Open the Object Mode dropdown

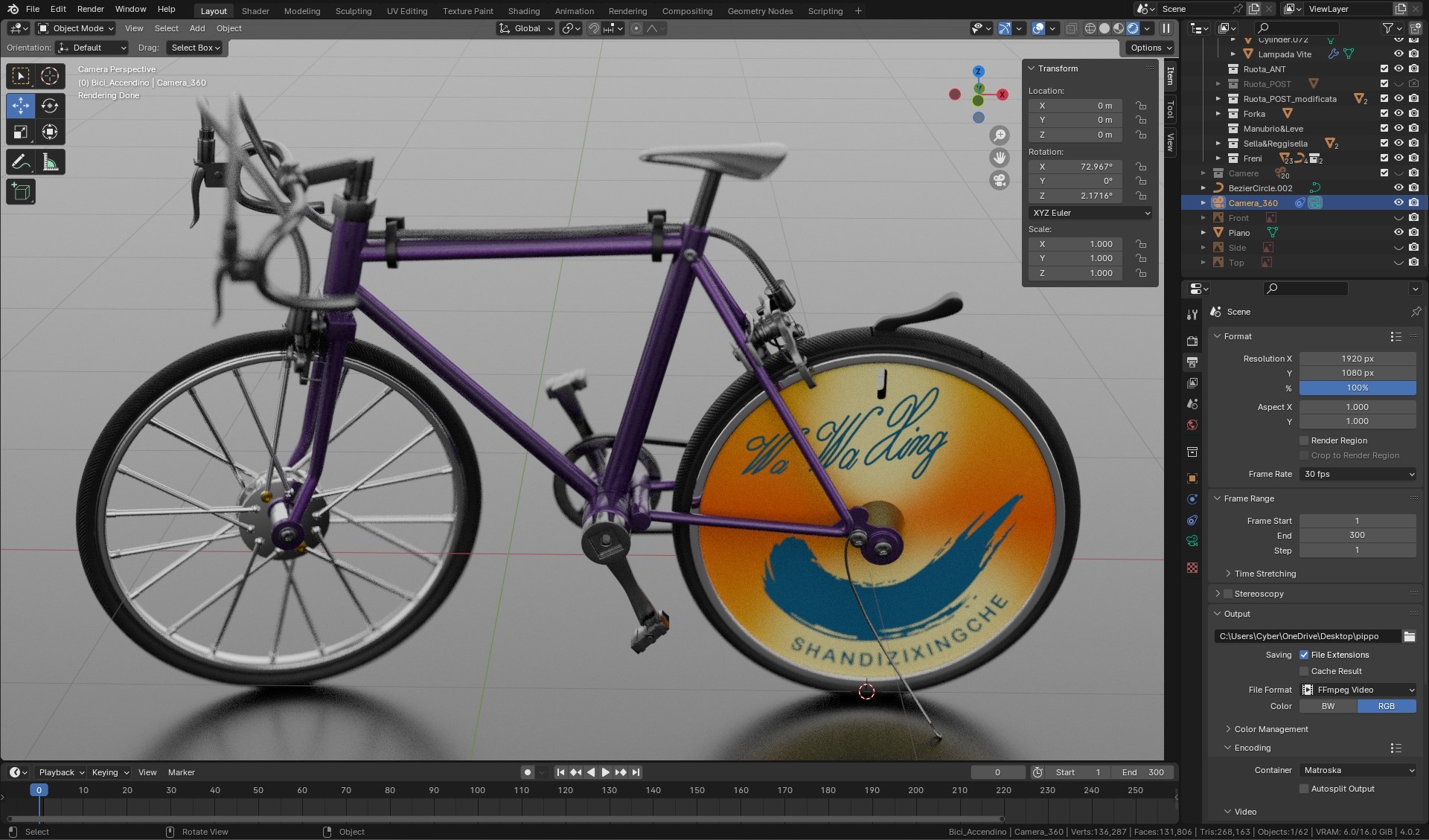point(76,28)
